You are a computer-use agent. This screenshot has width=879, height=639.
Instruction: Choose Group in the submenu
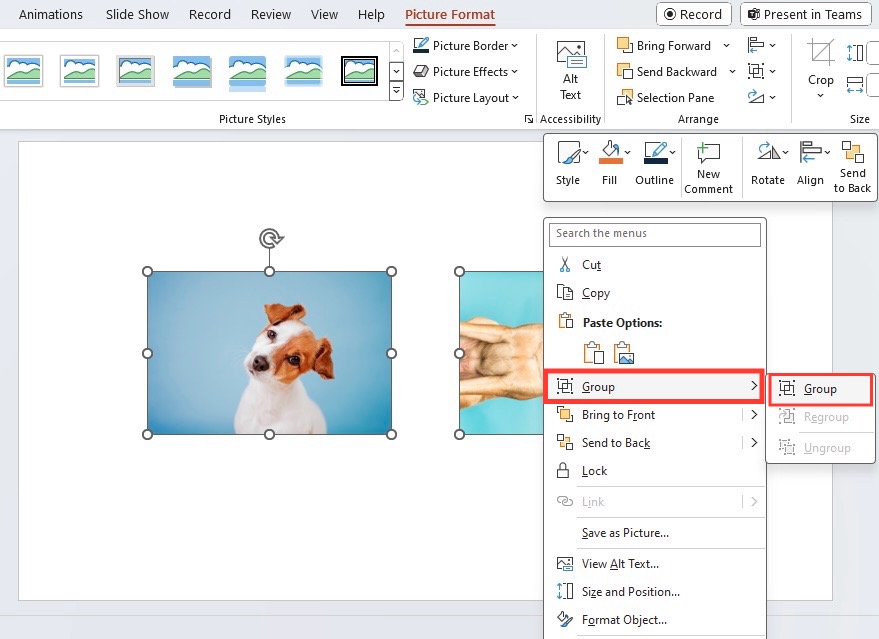point(820,389)
